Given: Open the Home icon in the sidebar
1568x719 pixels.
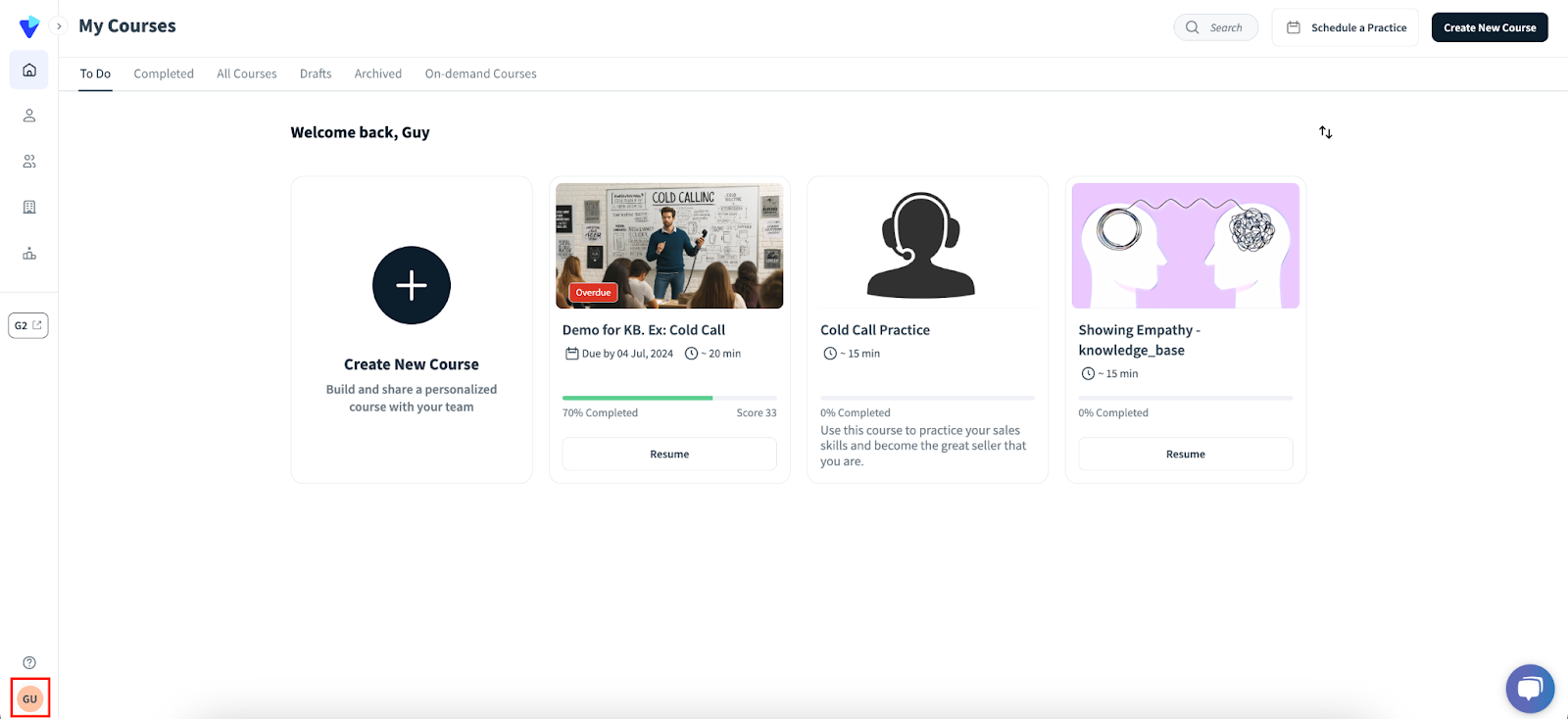Looking at the screenshot, I should coord(29,71).
